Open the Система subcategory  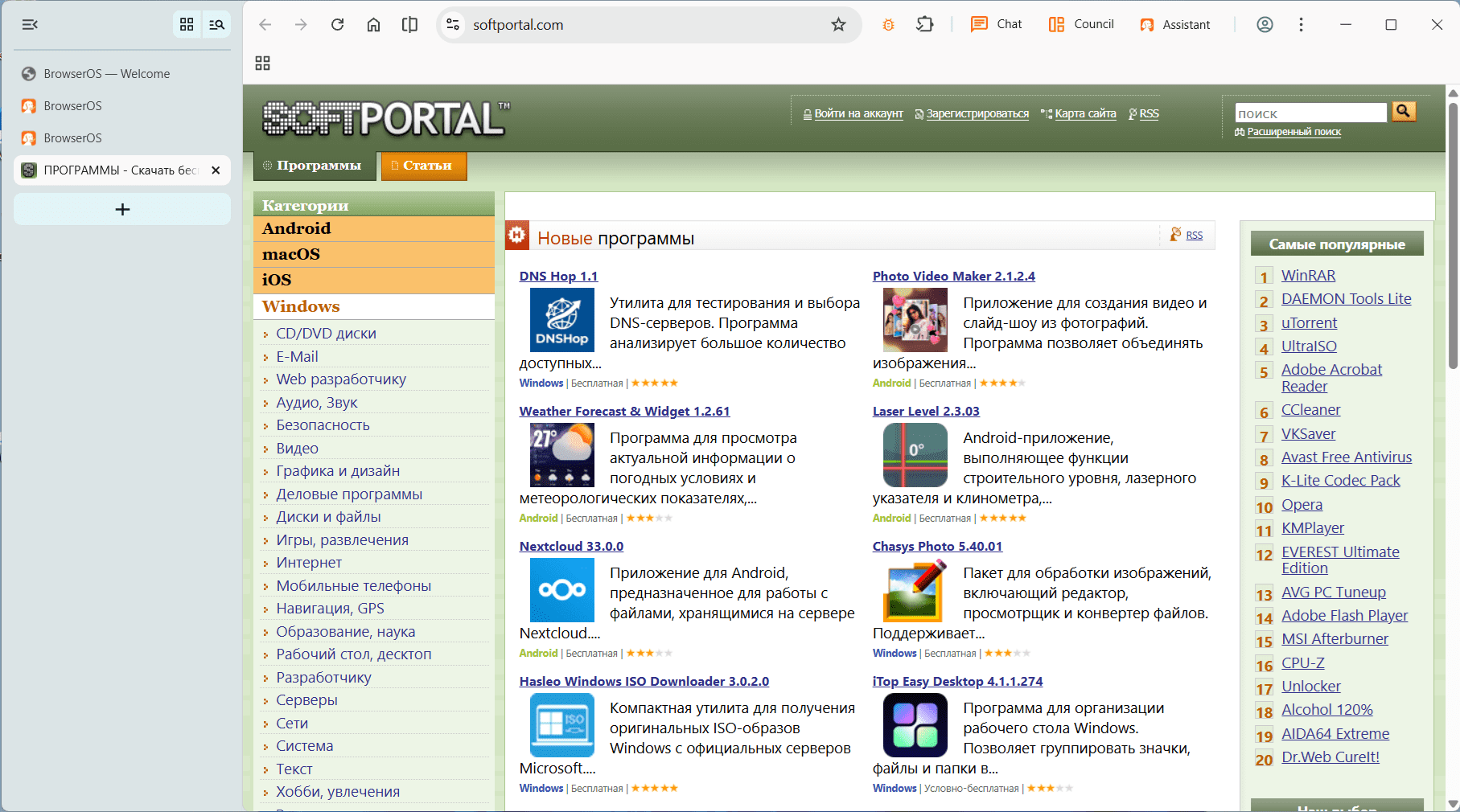[x=304, y=746]
